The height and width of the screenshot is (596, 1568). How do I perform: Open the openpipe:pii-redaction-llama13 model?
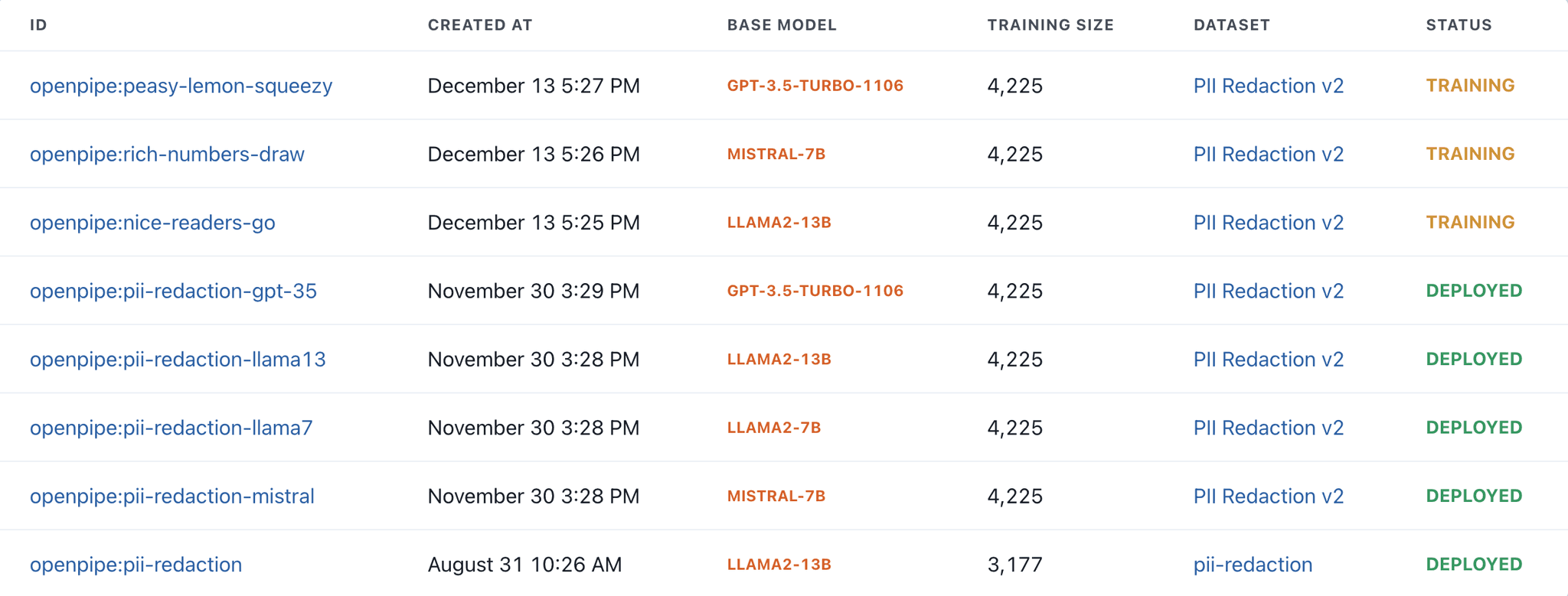coord(178,359)
